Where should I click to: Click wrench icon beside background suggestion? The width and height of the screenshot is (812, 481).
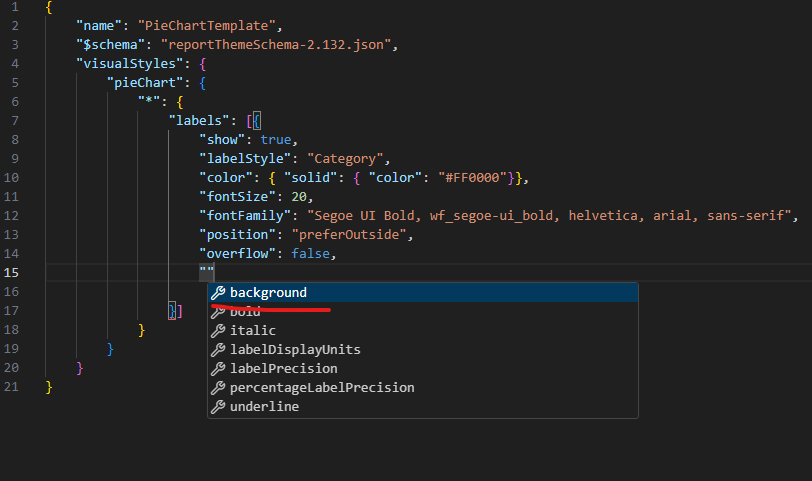218,293
